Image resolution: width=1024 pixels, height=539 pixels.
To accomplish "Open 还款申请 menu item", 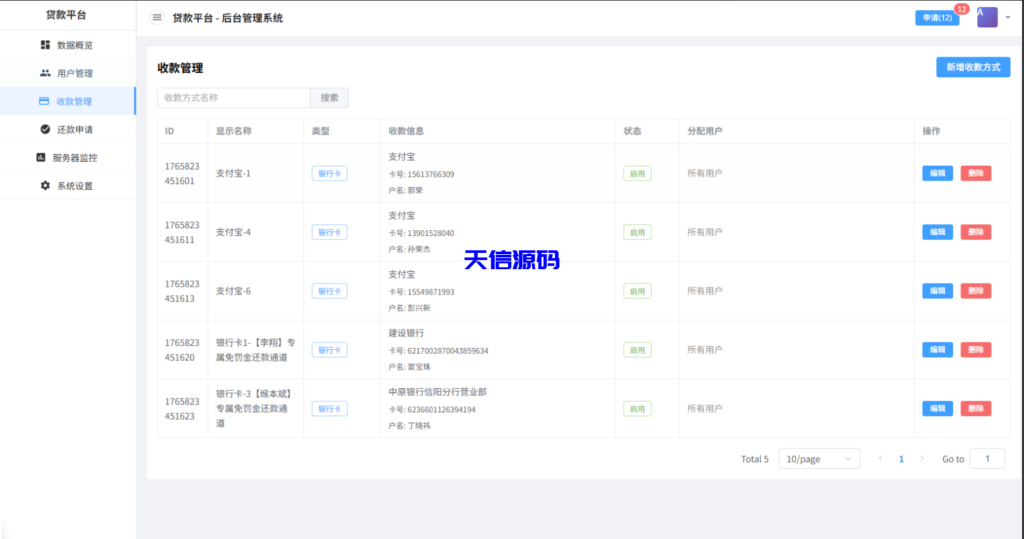I will 68,129.
